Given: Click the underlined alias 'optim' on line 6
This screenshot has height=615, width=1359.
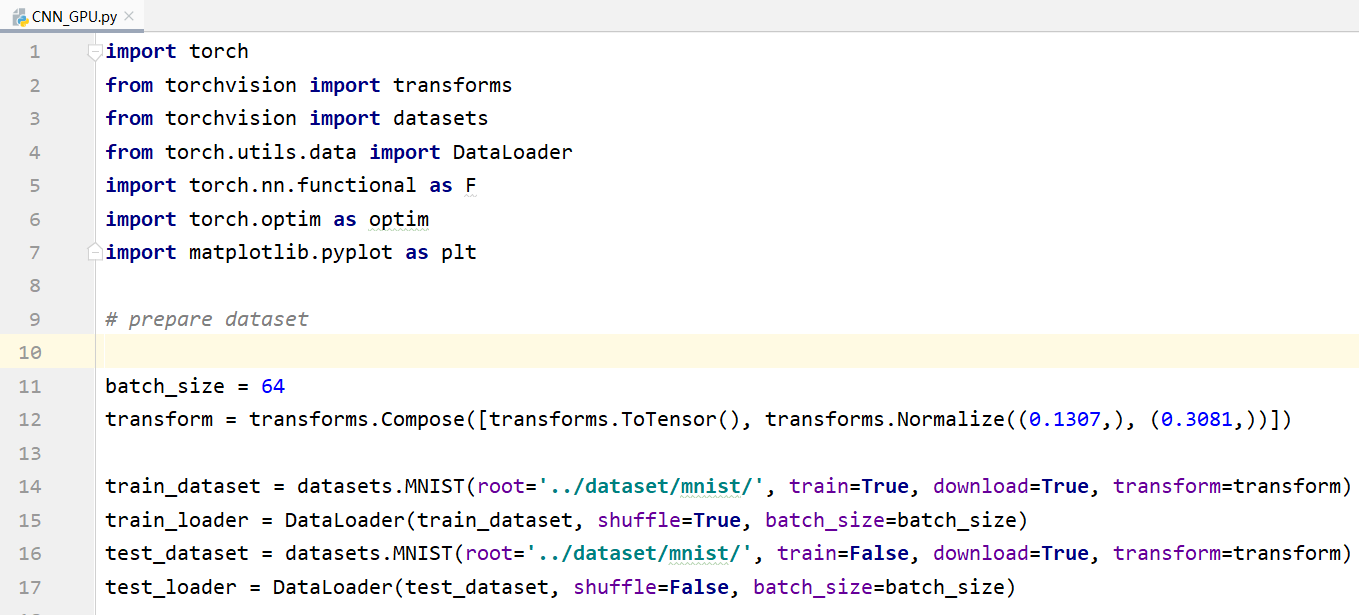Looking at the screenshot, I should 399,219.
